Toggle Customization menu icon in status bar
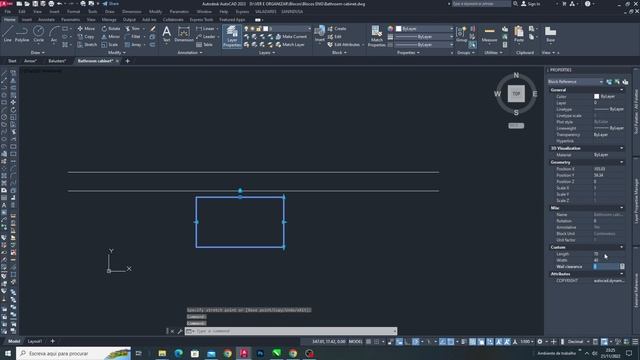 (635, 342)
